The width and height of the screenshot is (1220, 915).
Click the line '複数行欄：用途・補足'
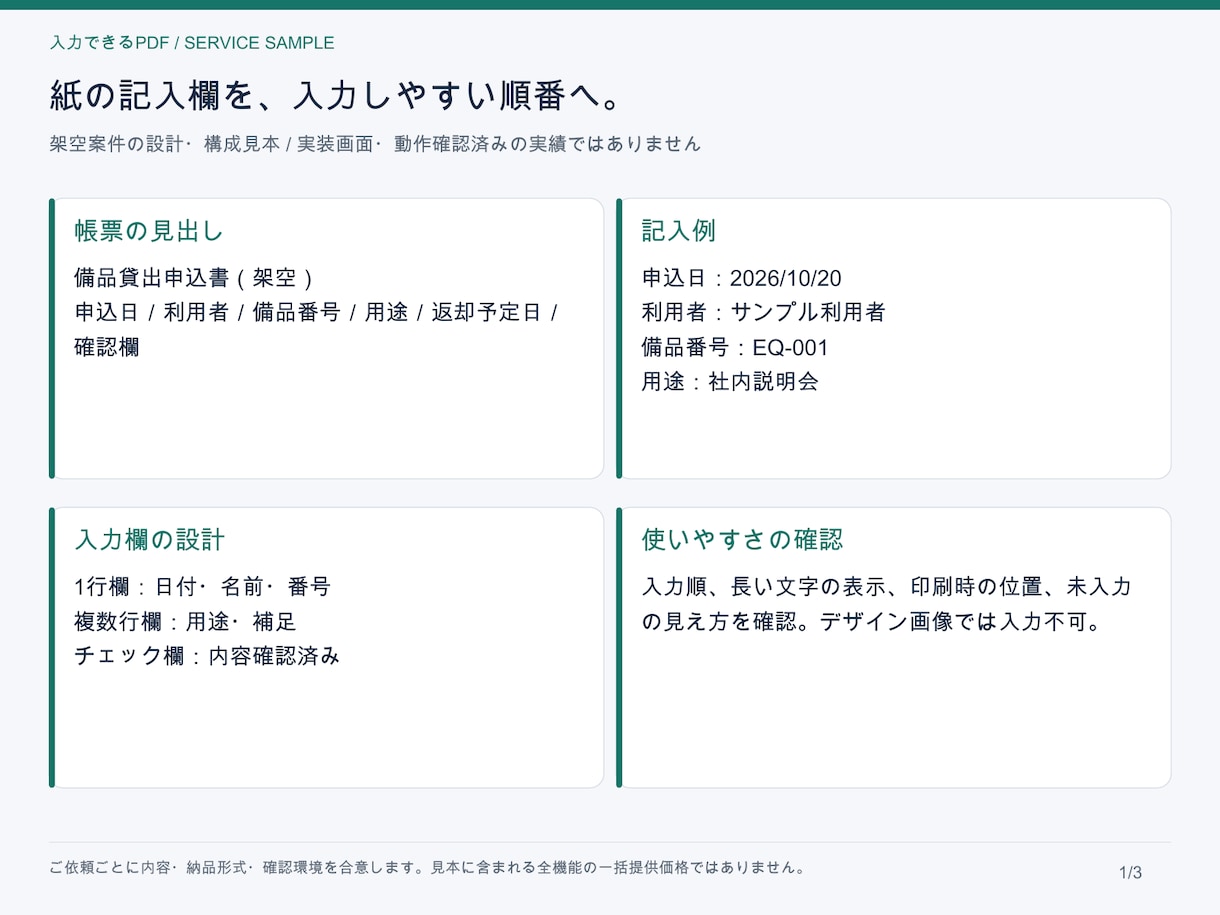tap(185, 622)
